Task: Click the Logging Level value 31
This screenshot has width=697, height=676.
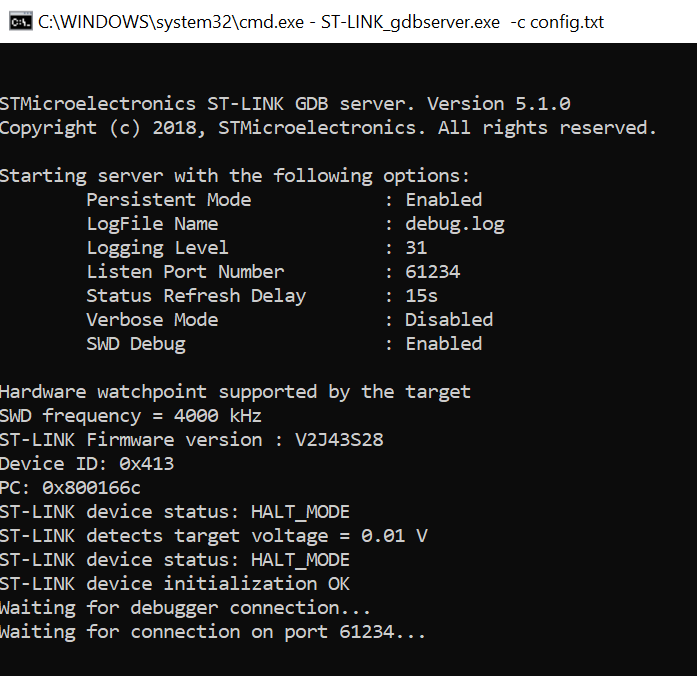Action: pyautogui.click(x=416, y=248)
